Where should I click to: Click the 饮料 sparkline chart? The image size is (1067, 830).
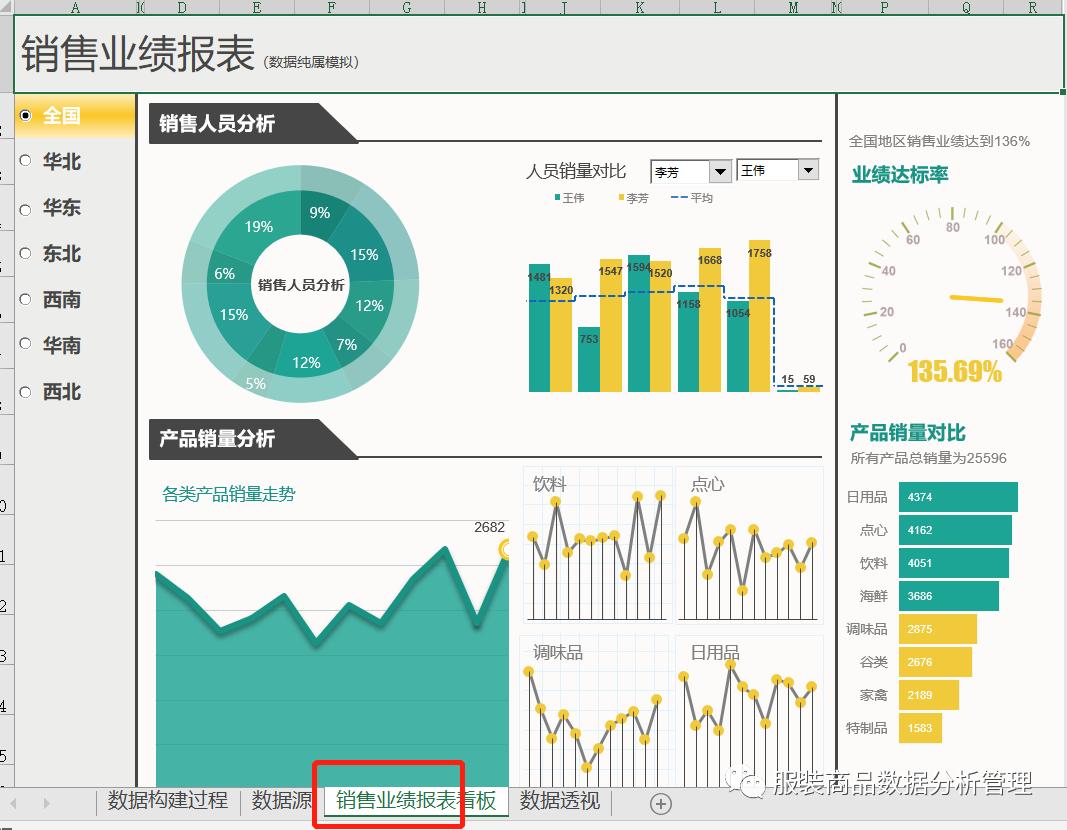596,545
